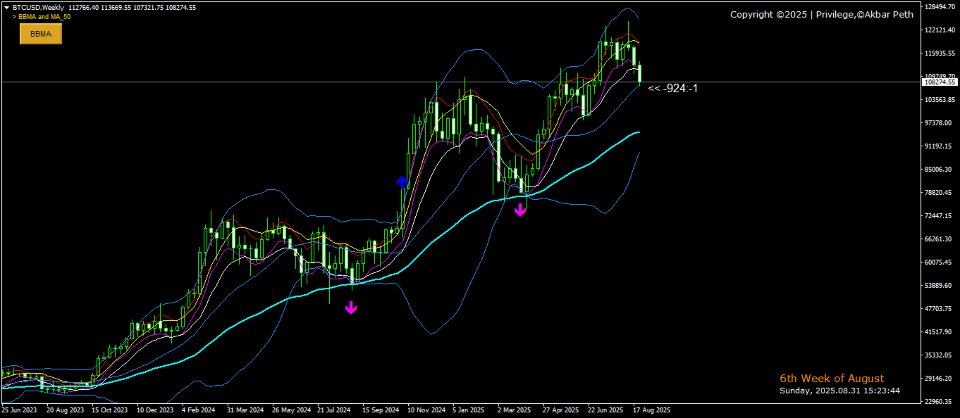The height and width of the screenshot is (418, 960).
Task: Click the magenta down arrow near March 2025
Action: point(520,210)
